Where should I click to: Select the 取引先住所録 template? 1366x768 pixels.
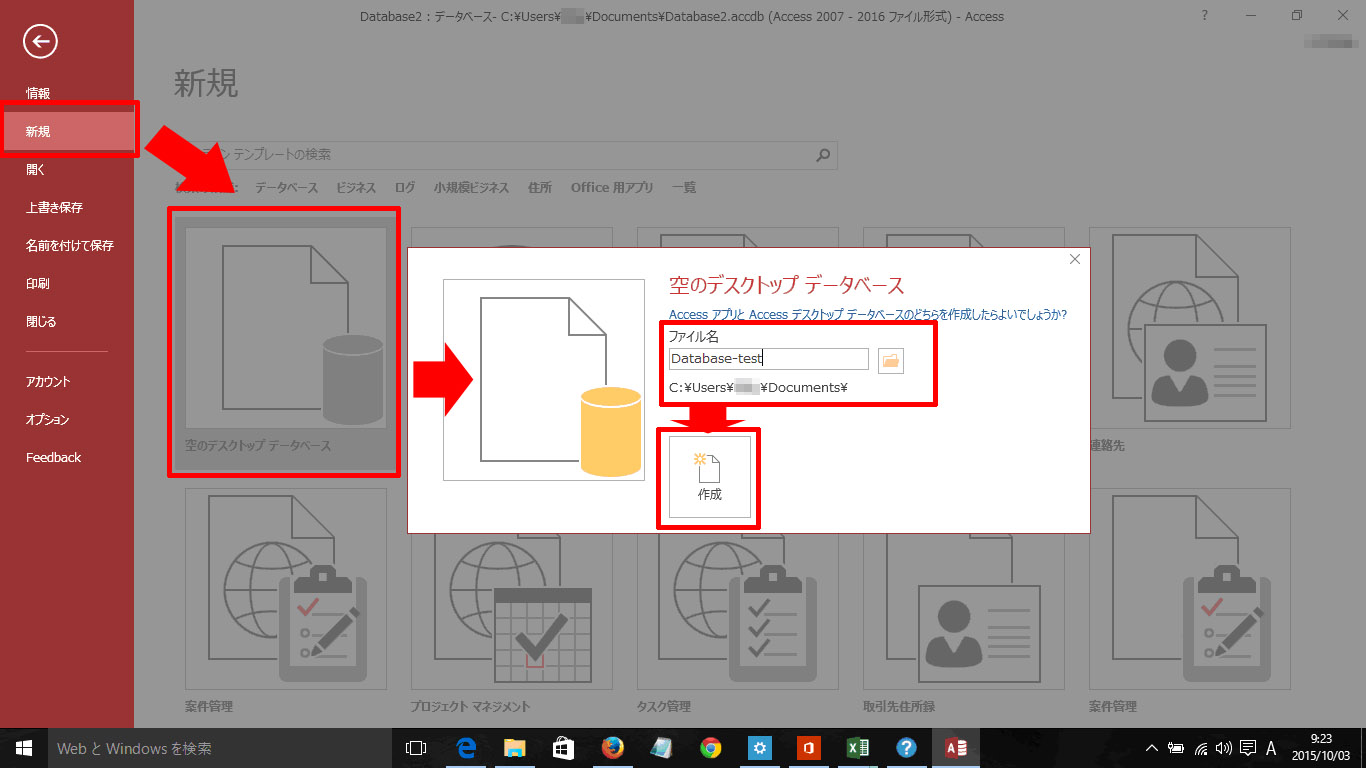coord(963,602)
